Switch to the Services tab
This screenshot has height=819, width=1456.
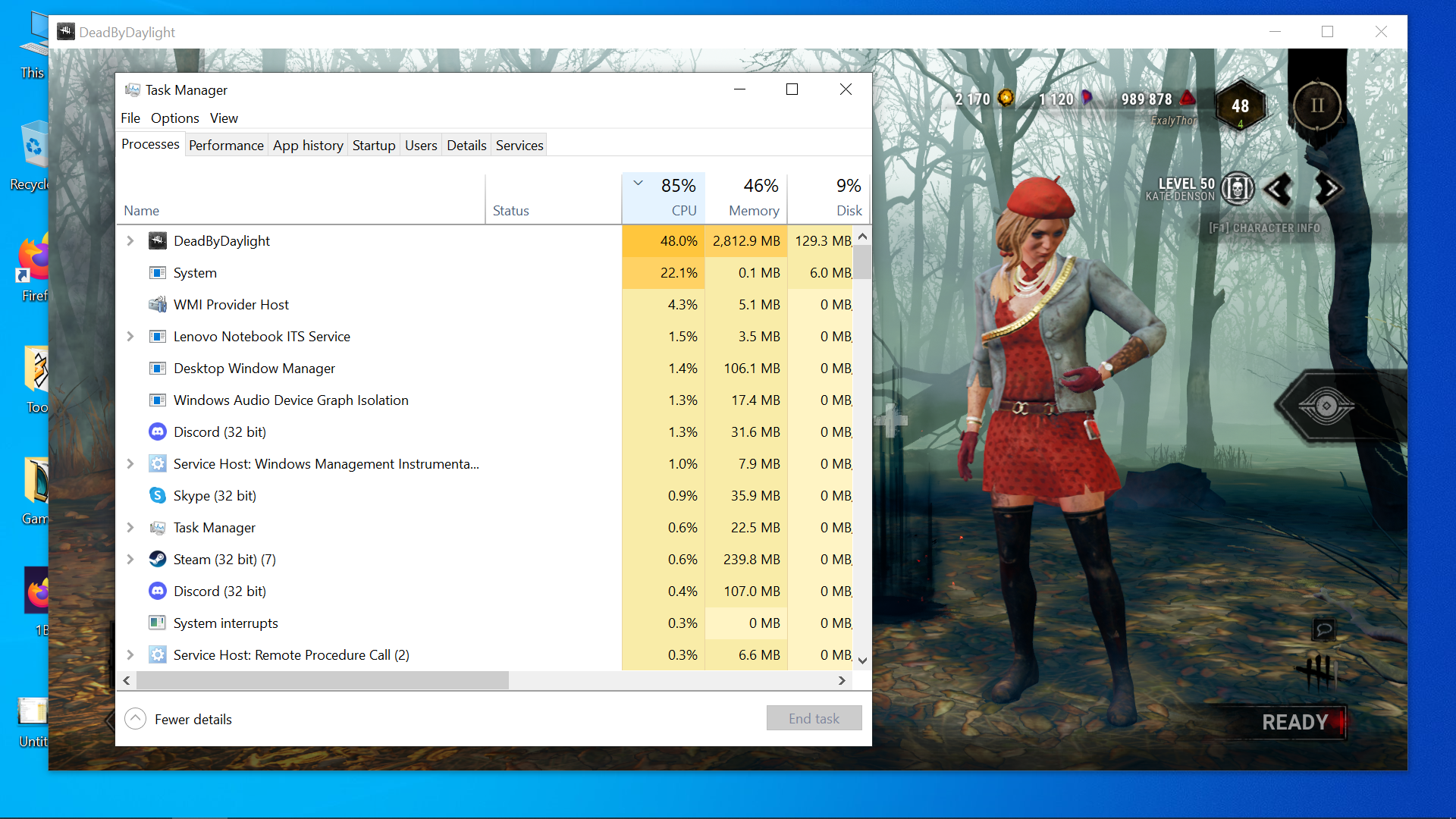pyautogui.click(x=519, y=146)
